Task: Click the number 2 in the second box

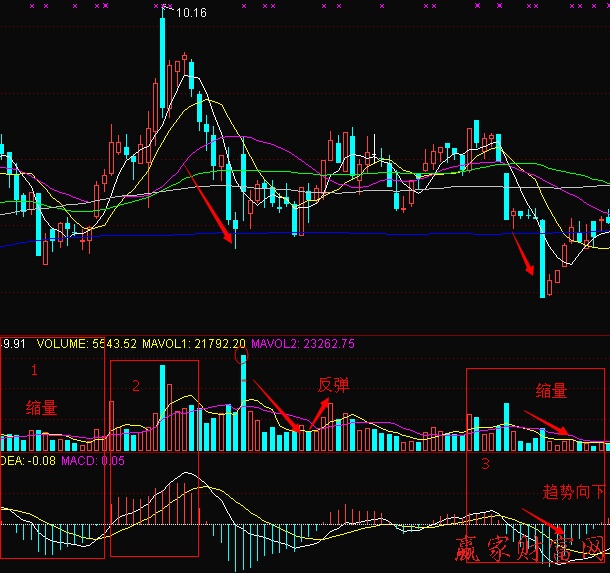Action: click(x=135, y=387)
